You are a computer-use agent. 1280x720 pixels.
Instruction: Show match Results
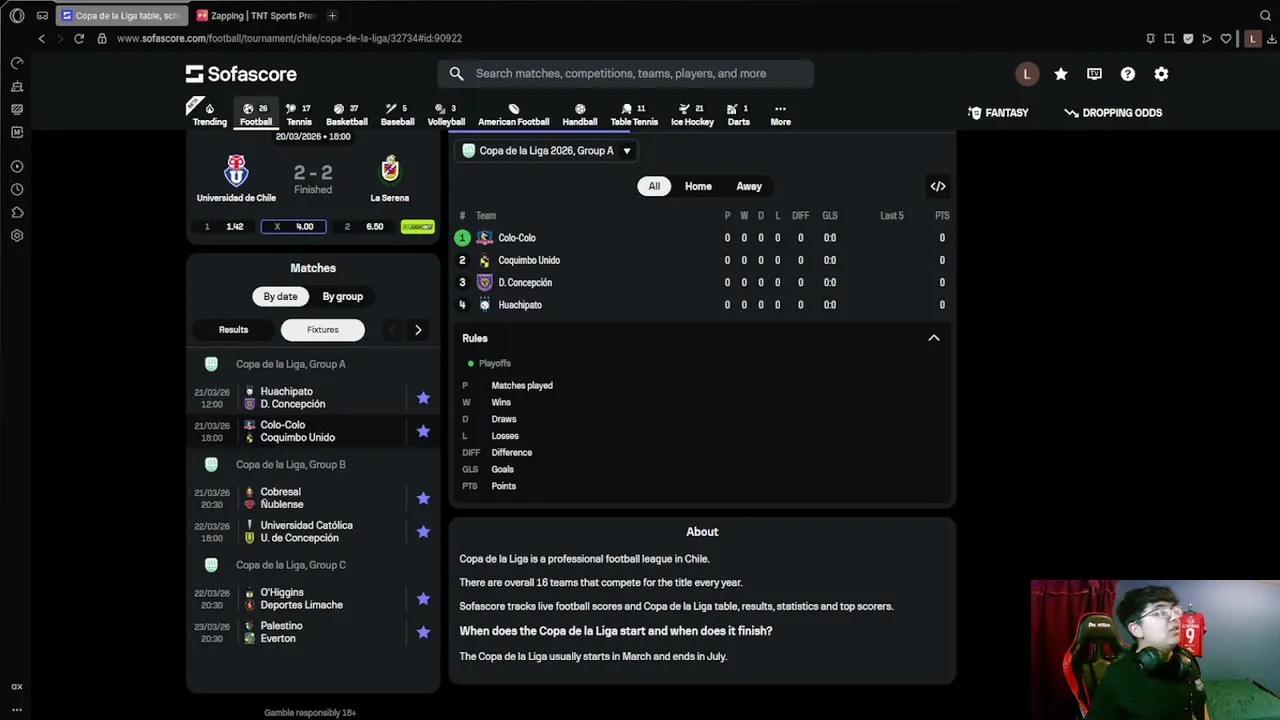[x=233, y=330]
